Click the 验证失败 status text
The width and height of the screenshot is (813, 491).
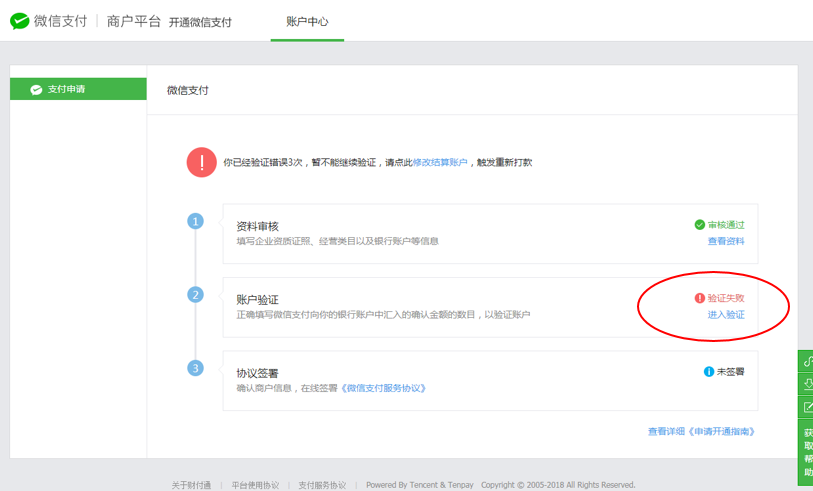726,298
